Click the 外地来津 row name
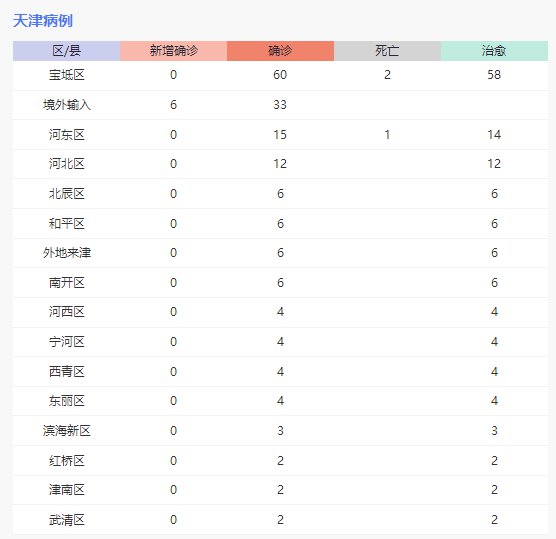Screen dimensions: 556x539 [67, 253]
